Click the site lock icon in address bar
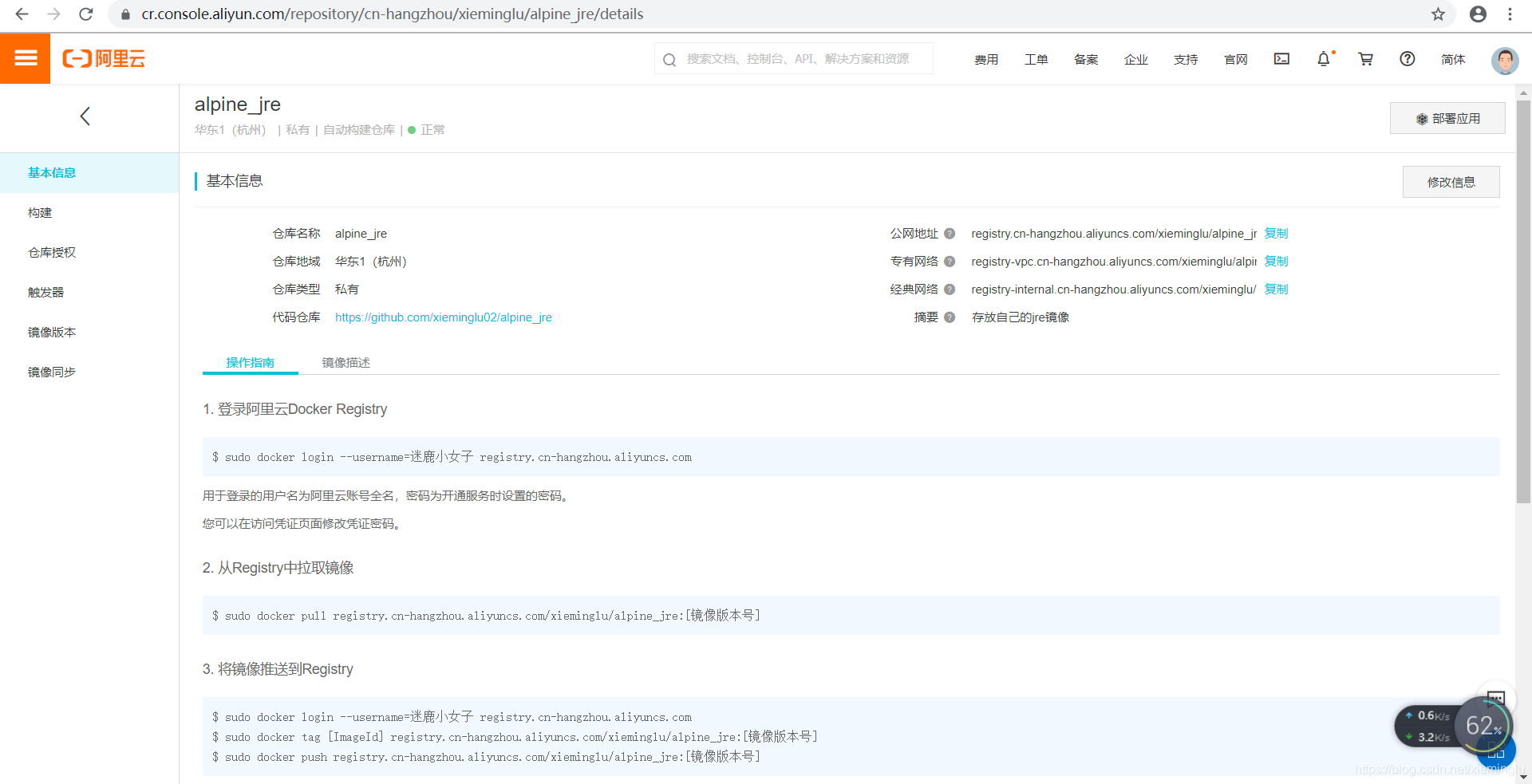Screen dimensions: 1532x784 [125, 14]
